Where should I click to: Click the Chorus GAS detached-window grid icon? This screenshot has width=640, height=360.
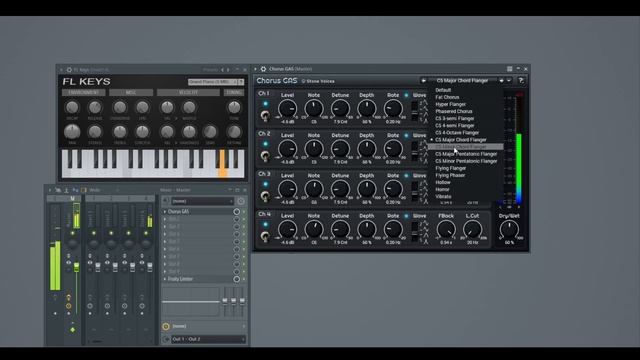tap(509, 69)
